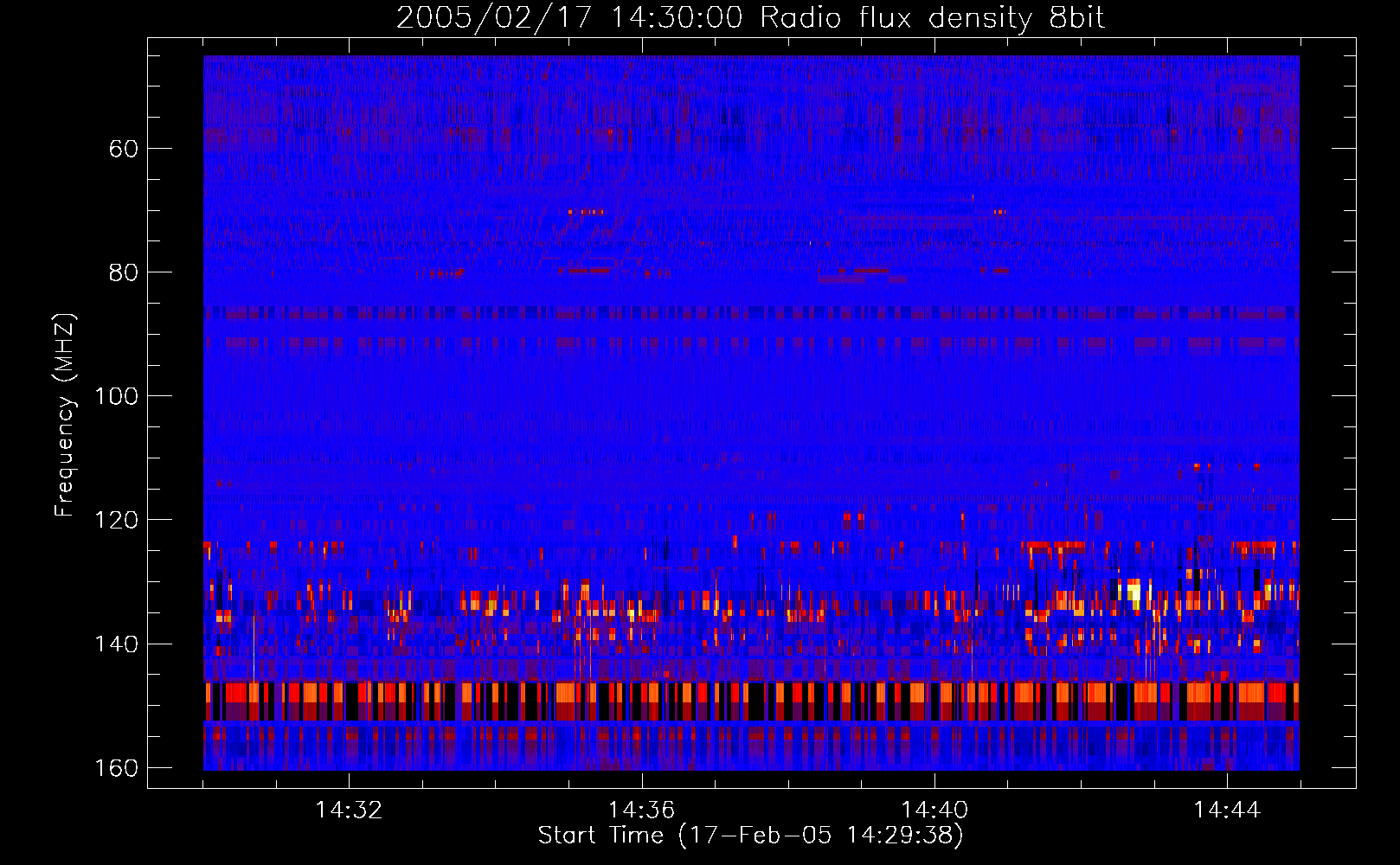
Task: Click the '14:40' time tick label
Action: pyautogui.click(x=934, y=810)
